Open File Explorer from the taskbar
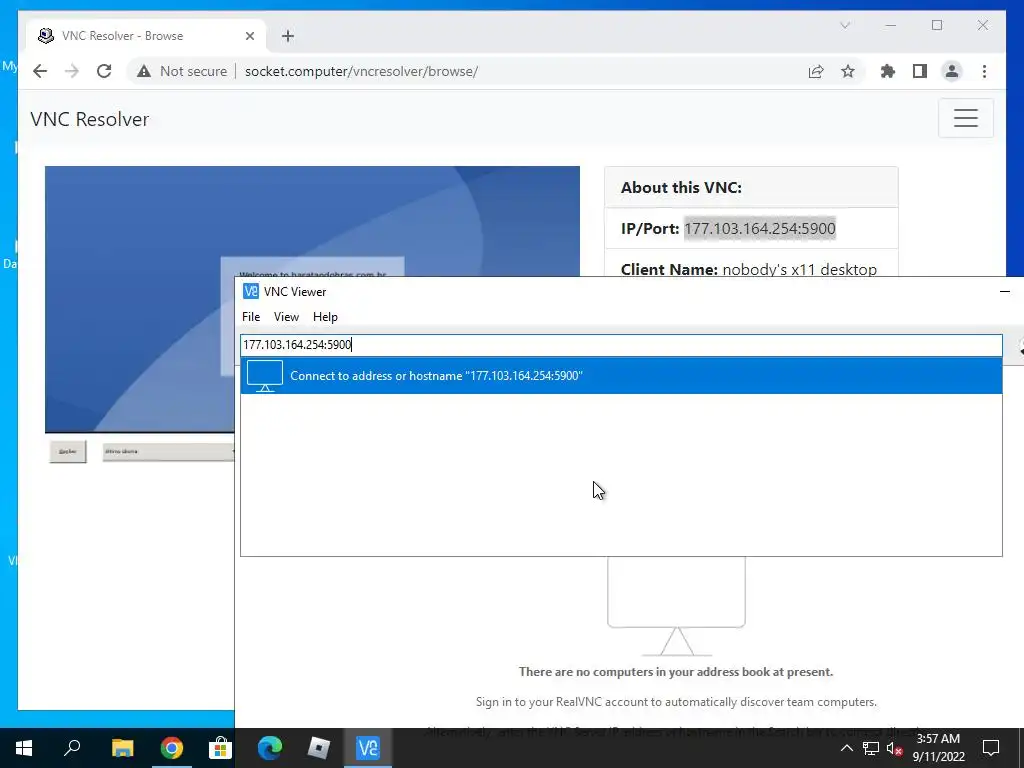 [x=122, y=748]
